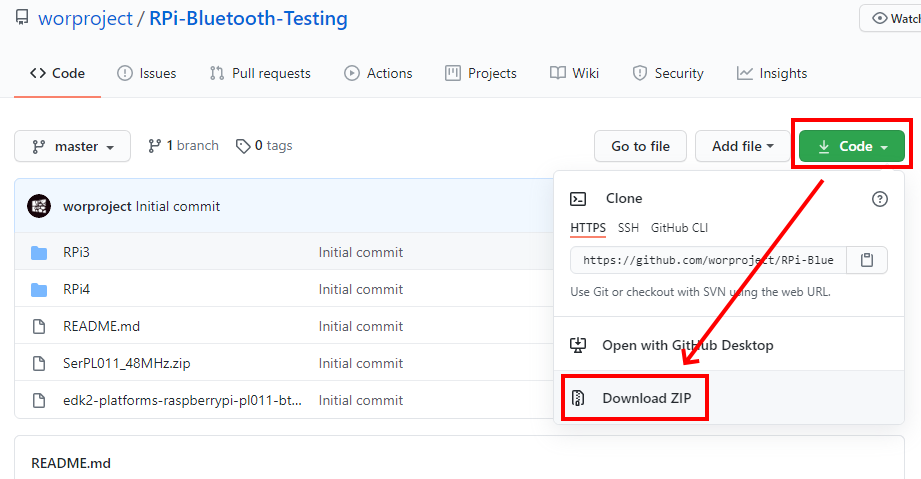Click the GitHub Desktop icon
921x479 pixels.
[578, 345]
